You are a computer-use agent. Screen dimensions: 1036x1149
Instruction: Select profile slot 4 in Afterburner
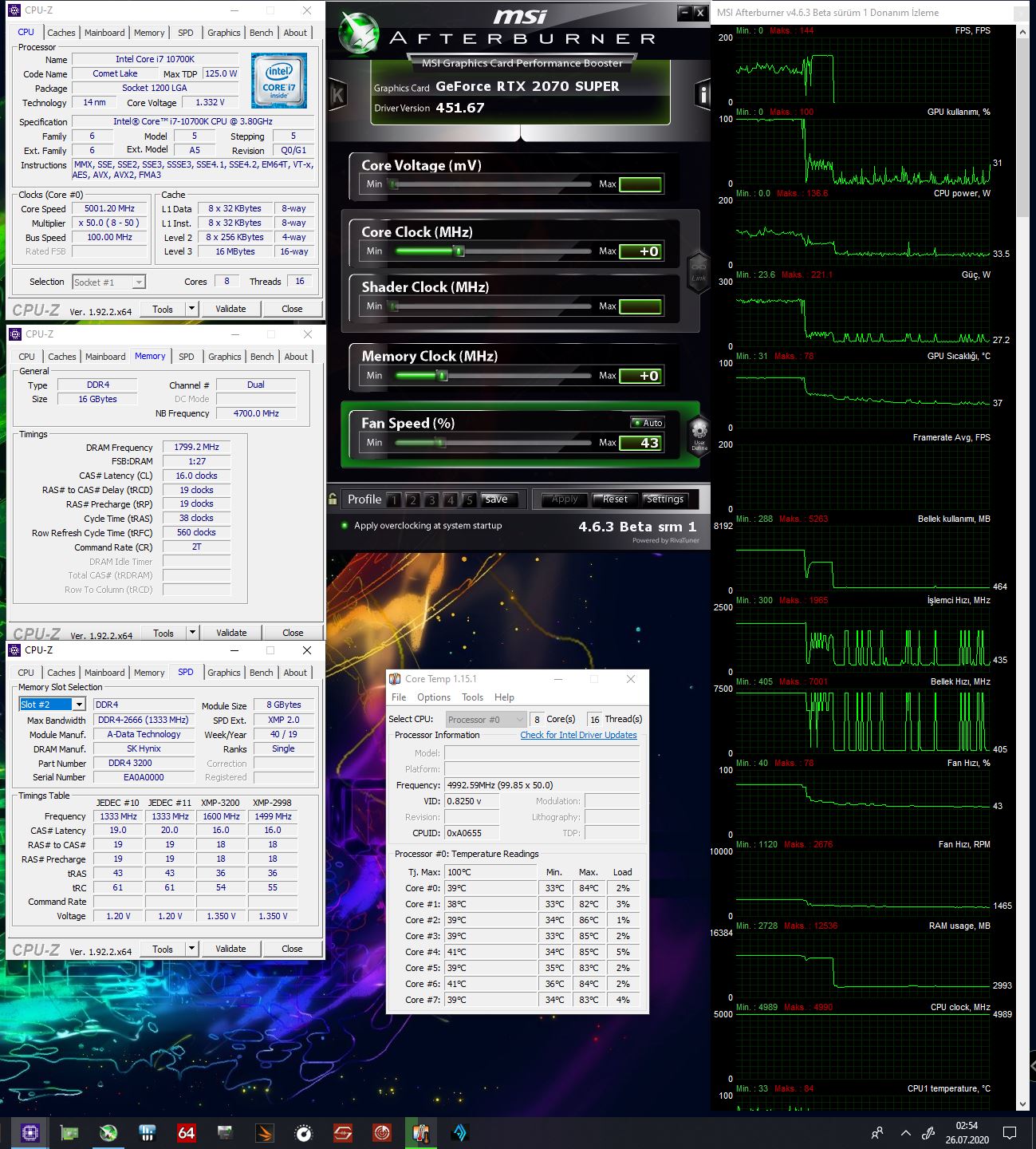[x=451, y=499]
